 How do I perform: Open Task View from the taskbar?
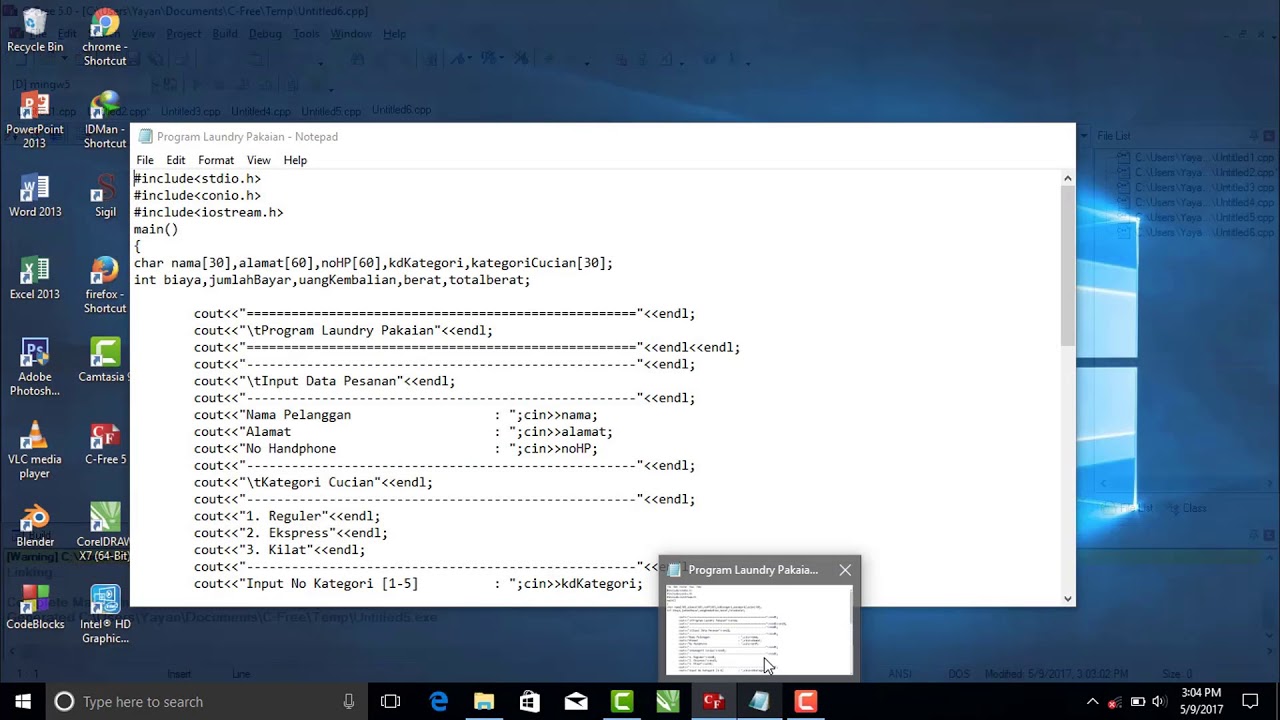click(390, 701)
